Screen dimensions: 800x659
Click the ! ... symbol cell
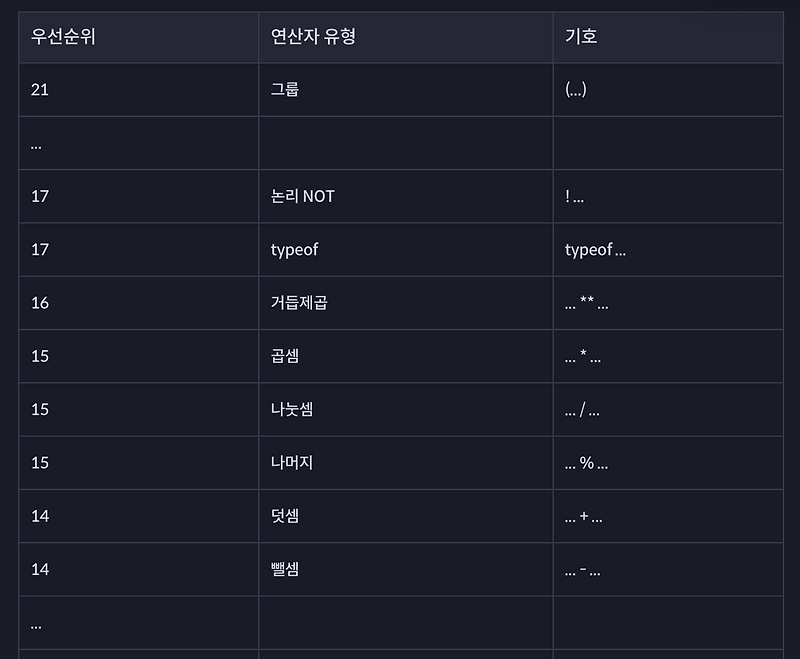click(668, 196)
